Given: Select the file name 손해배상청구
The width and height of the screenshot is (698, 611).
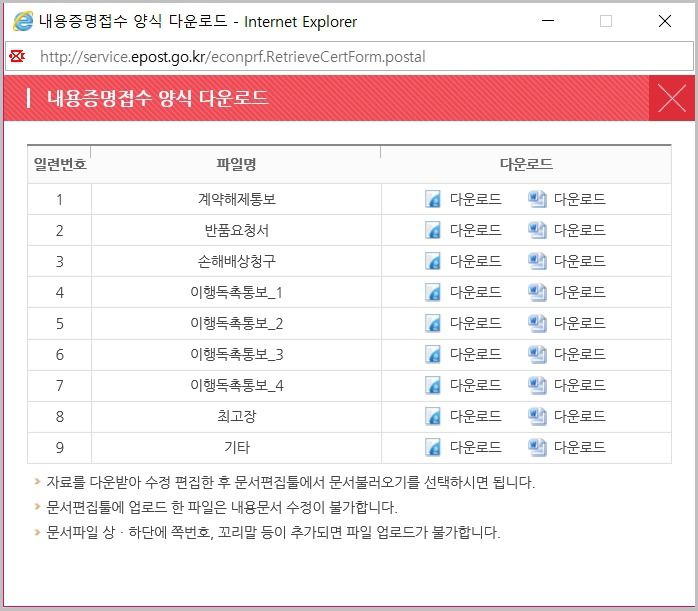Looking at the screenshot, I should [237, 261].
